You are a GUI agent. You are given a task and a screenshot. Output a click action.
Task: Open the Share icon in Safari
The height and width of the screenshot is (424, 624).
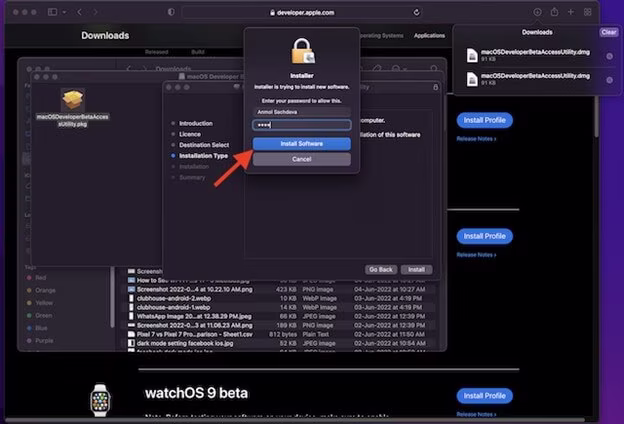(554, 12)
